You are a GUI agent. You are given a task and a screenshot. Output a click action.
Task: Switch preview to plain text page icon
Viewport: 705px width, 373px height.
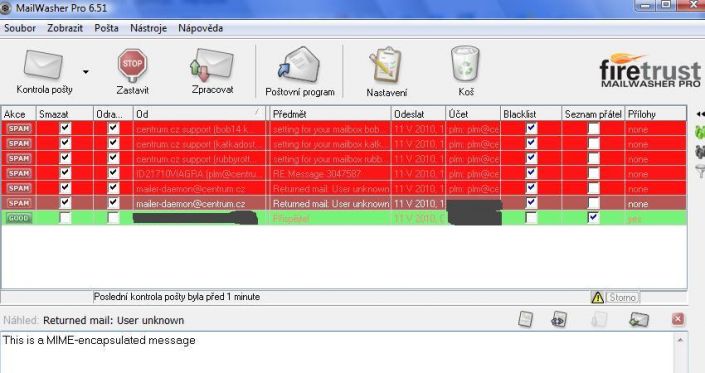coord(525,320)
